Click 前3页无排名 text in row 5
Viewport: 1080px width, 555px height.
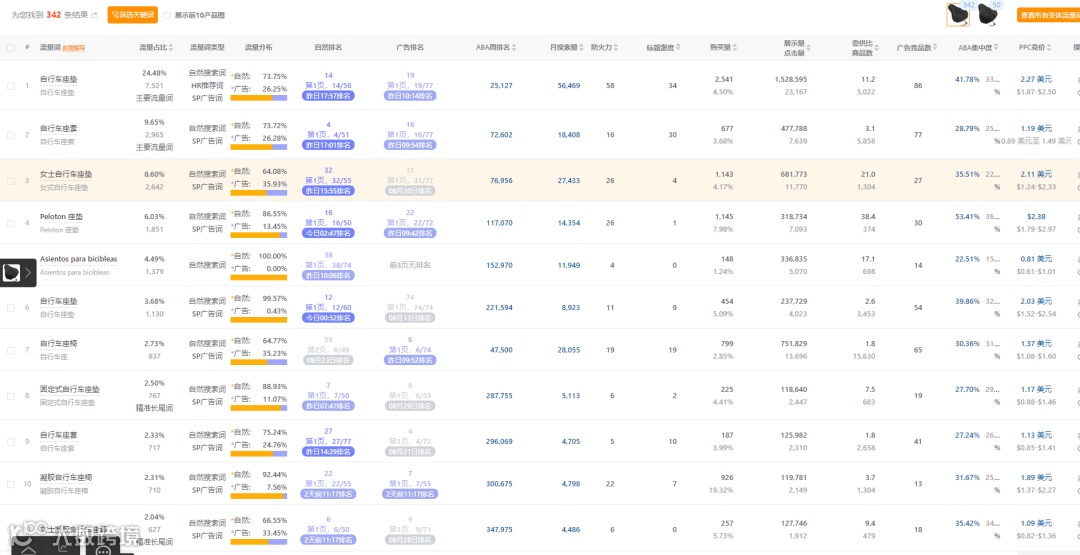pos(410,265)
